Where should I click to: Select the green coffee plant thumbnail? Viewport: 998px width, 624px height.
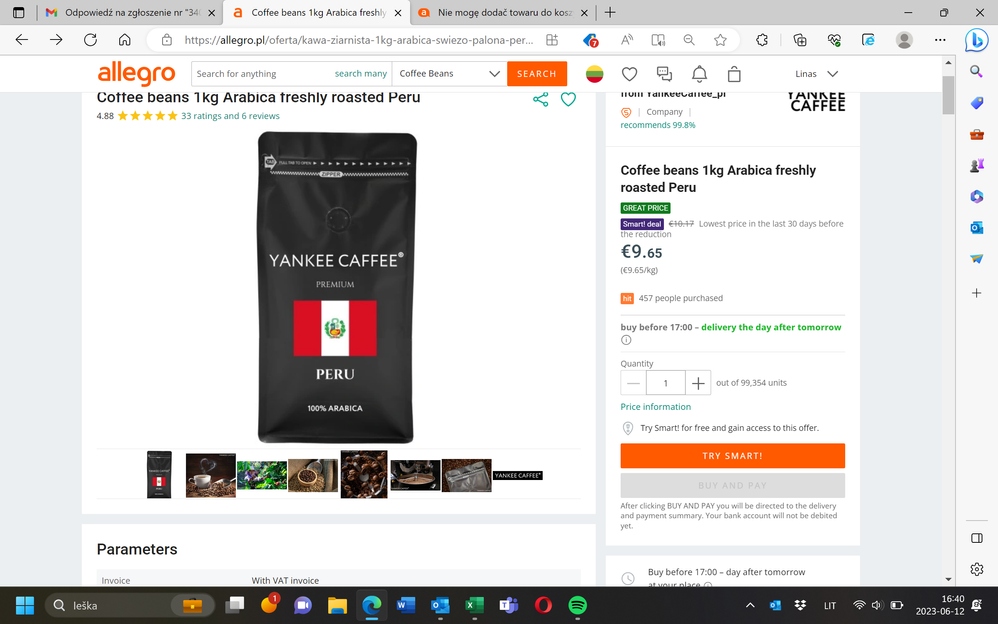262,475
